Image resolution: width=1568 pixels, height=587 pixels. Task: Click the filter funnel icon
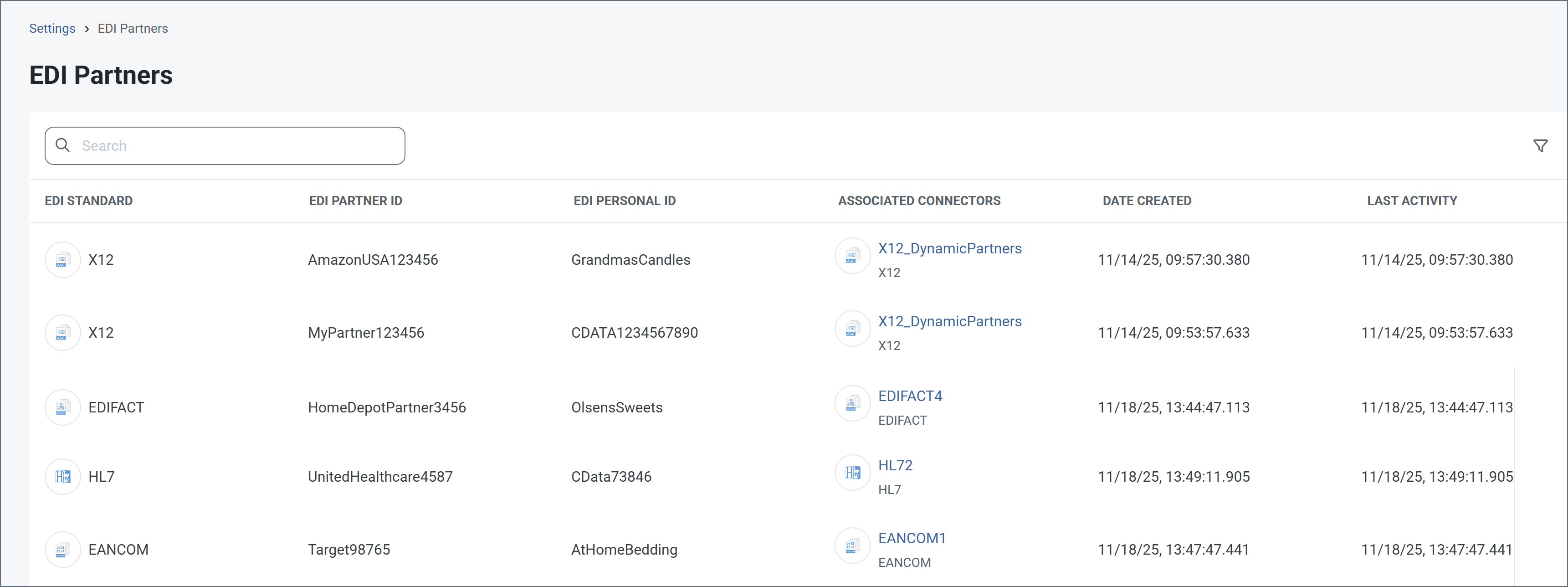[1540, 145]
